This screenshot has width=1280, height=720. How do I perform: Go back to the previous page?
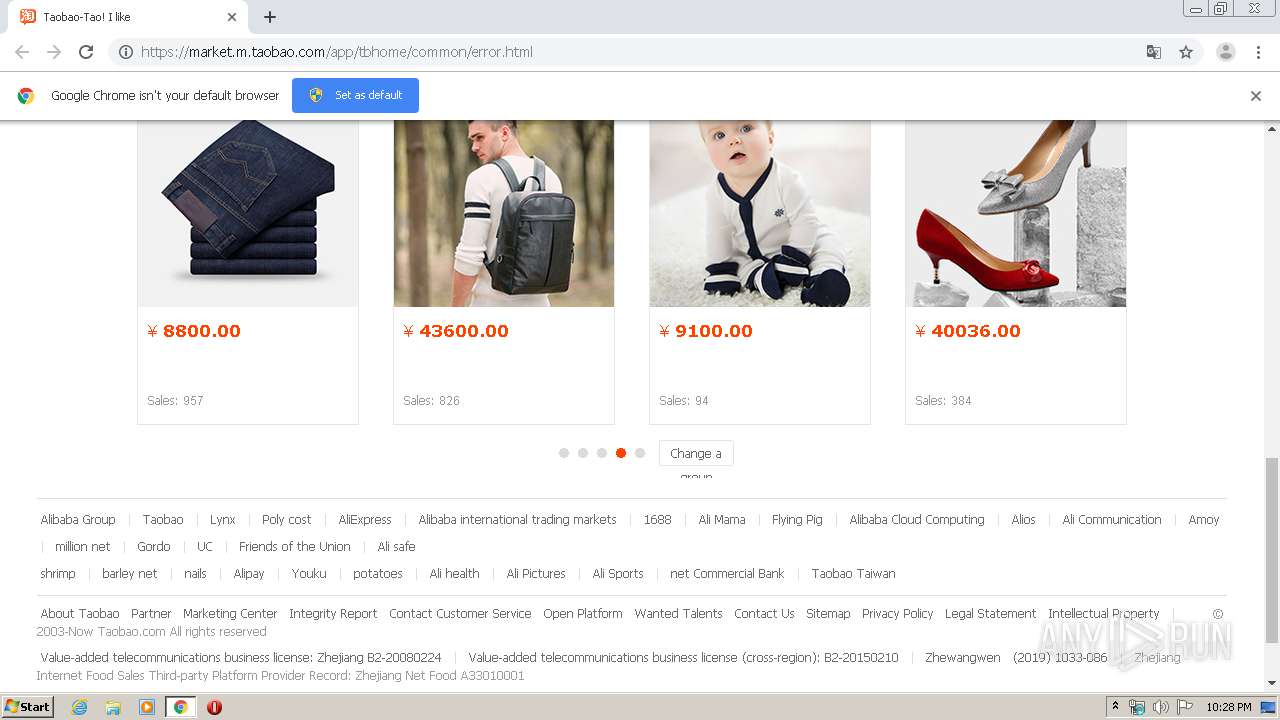(22, 52)
